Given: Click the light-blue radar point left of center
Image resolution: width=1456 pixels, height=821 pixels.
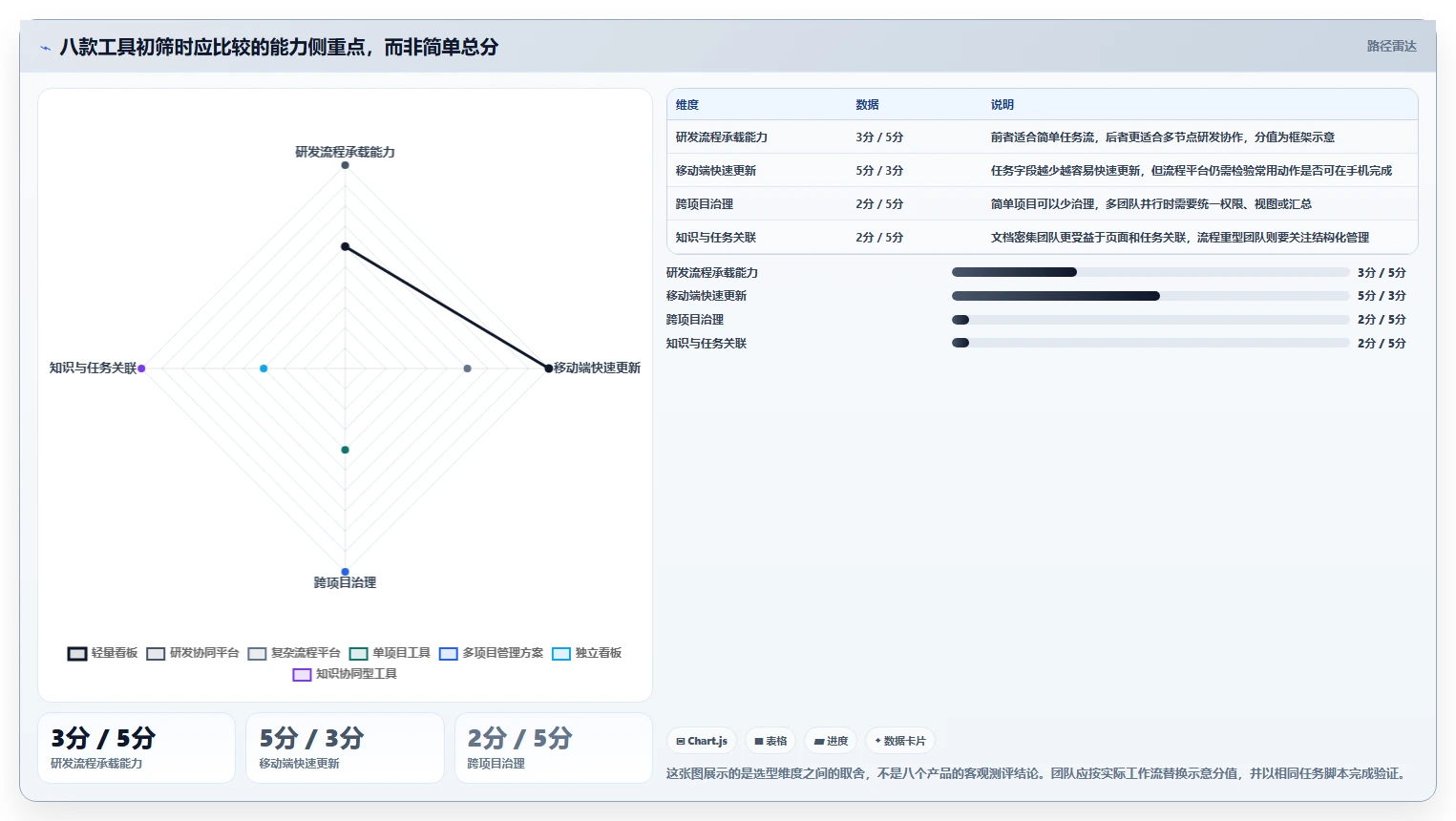Looking at the screenshot, I should (264, 368).
